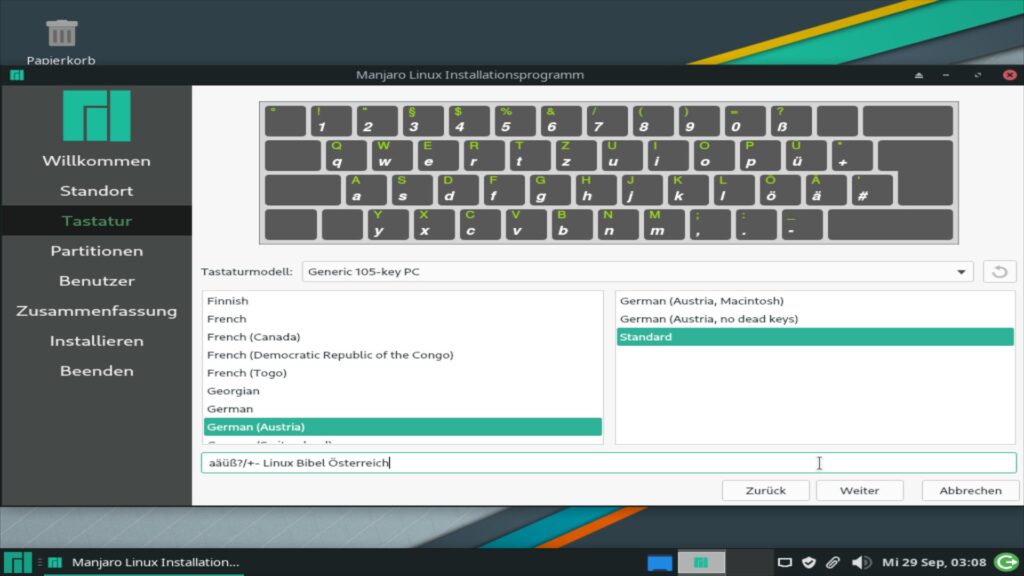1024x576 pixels.
Task: Click the Manjaro logo in installer sidebar
Action: 97,116
